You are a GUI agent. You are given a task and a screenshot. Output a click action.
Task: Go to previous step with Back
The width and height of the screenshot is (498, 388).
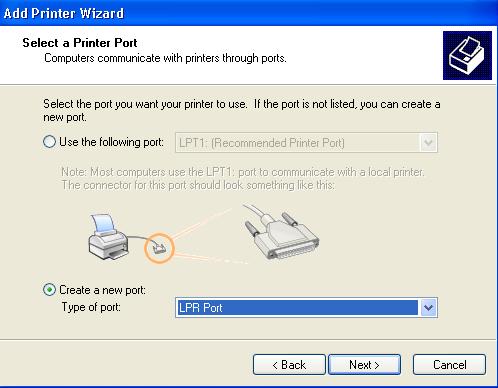(289, 365)
